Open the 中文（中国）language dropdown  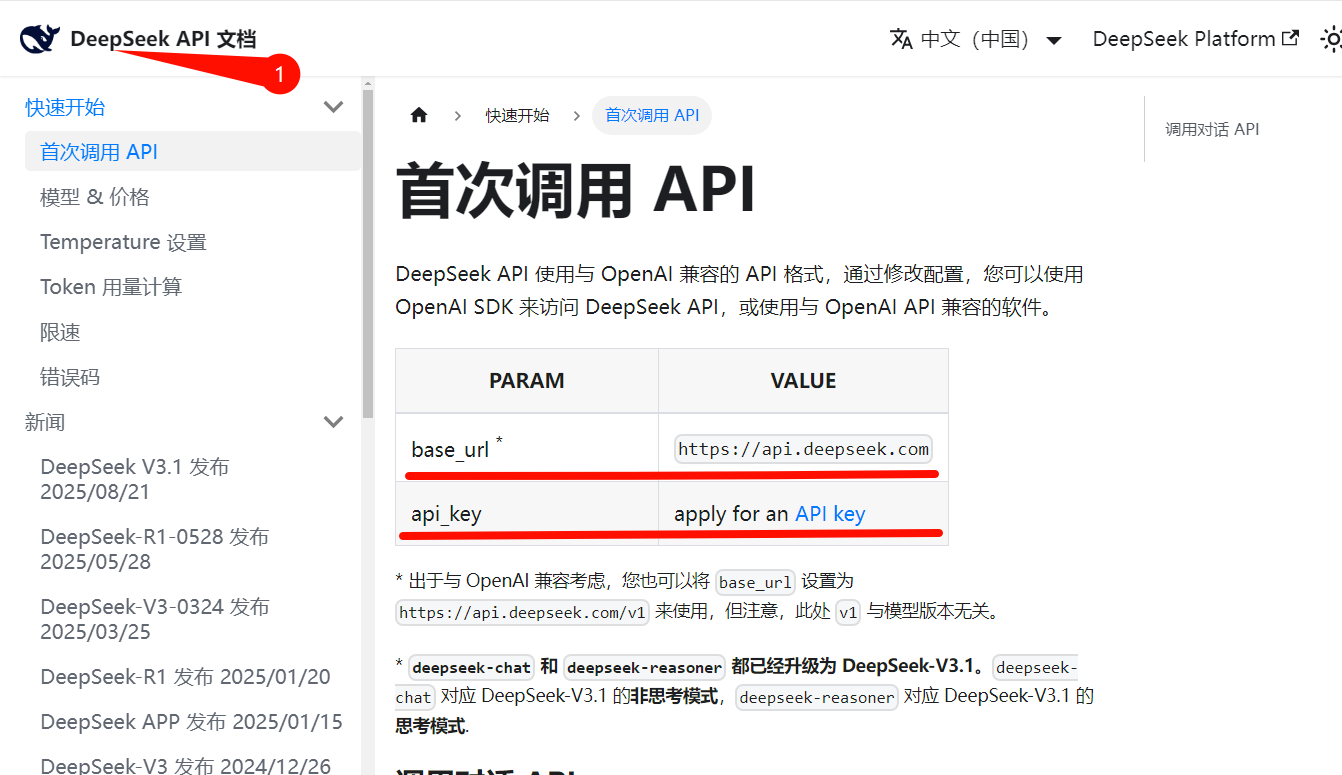tap(976, 39)
